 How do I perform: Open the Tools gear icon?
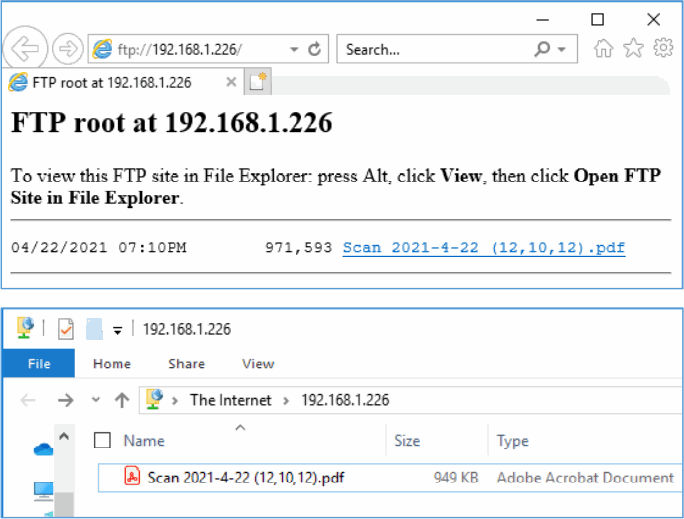[663, 48]
